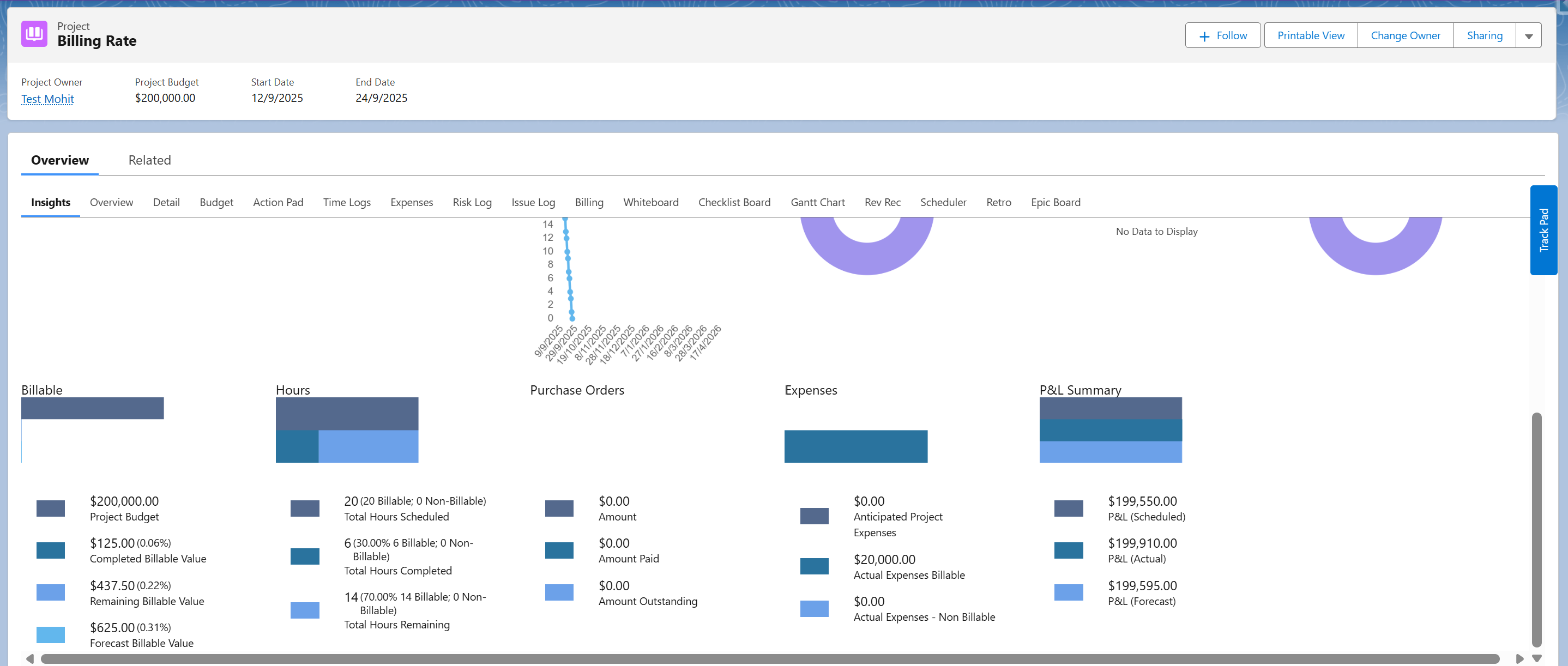Open the Retro tab
The image size is (1568, 666).
(x=998, y=203)
